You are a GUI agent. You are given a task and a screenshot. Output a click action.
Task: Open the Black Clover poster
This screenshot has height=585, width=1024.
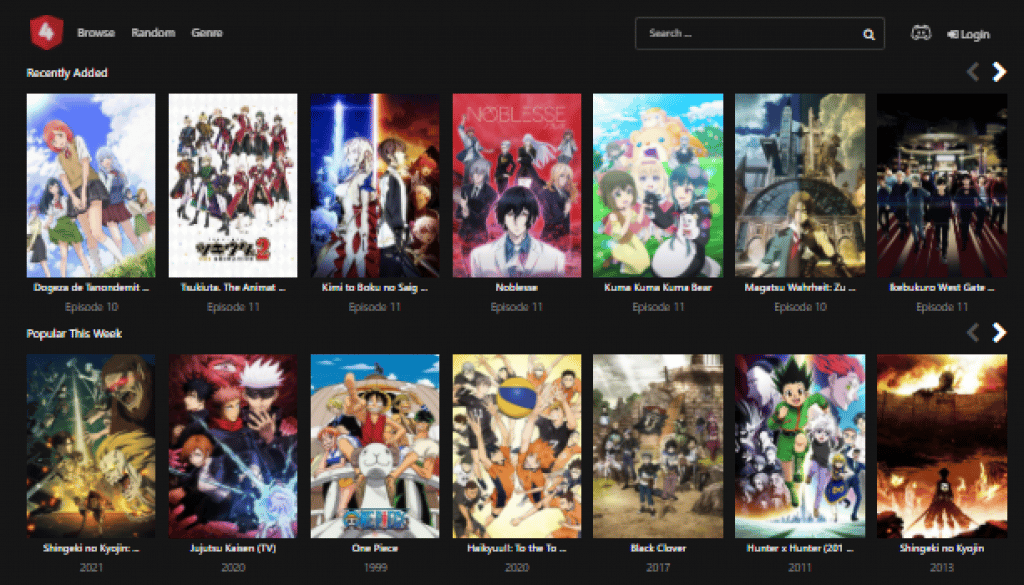tap(658, 446)
